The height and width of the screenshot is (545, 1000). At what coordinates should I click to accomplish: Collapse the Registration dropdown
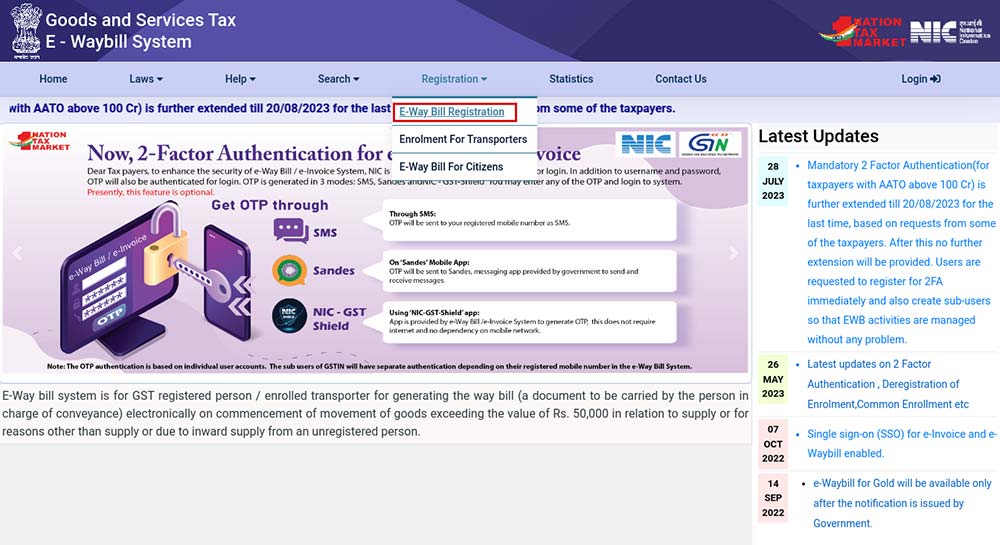click(454, 79)
